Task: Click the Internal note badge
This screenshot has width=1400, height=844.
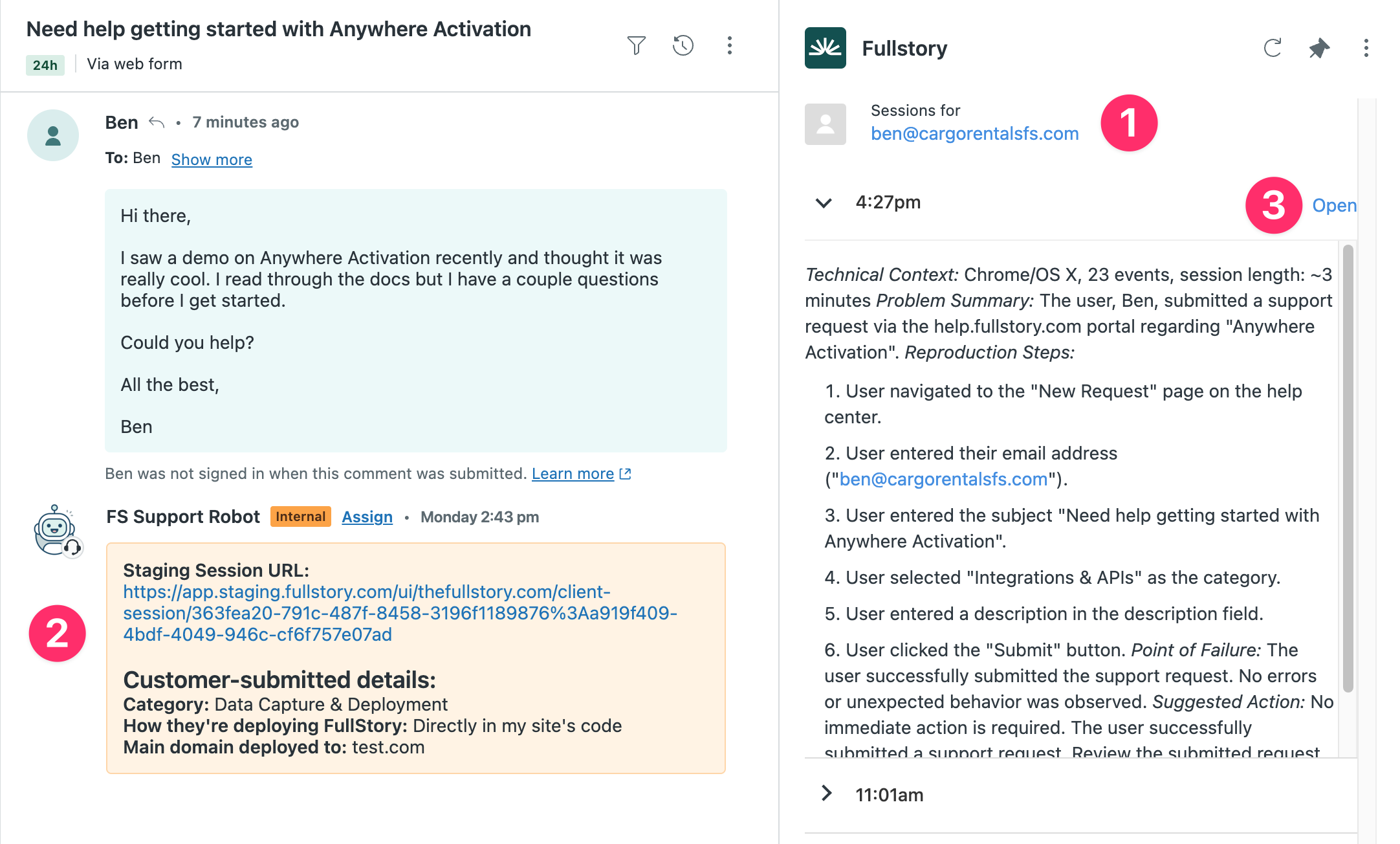Action: [300, 516]
